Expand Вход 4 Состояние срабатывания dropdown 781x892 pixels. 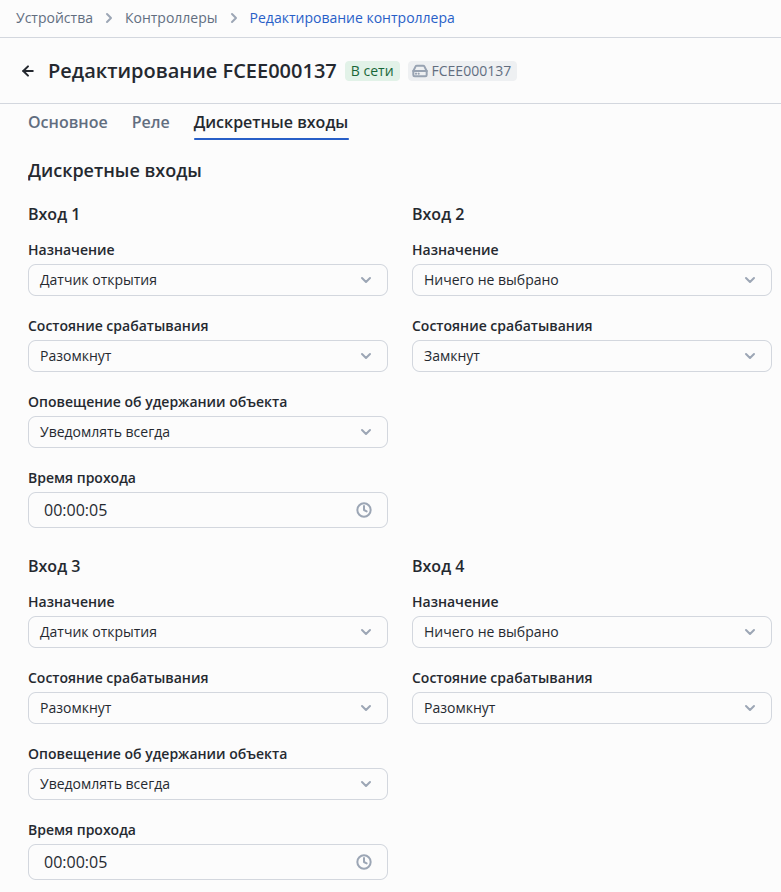pos(591,708)
